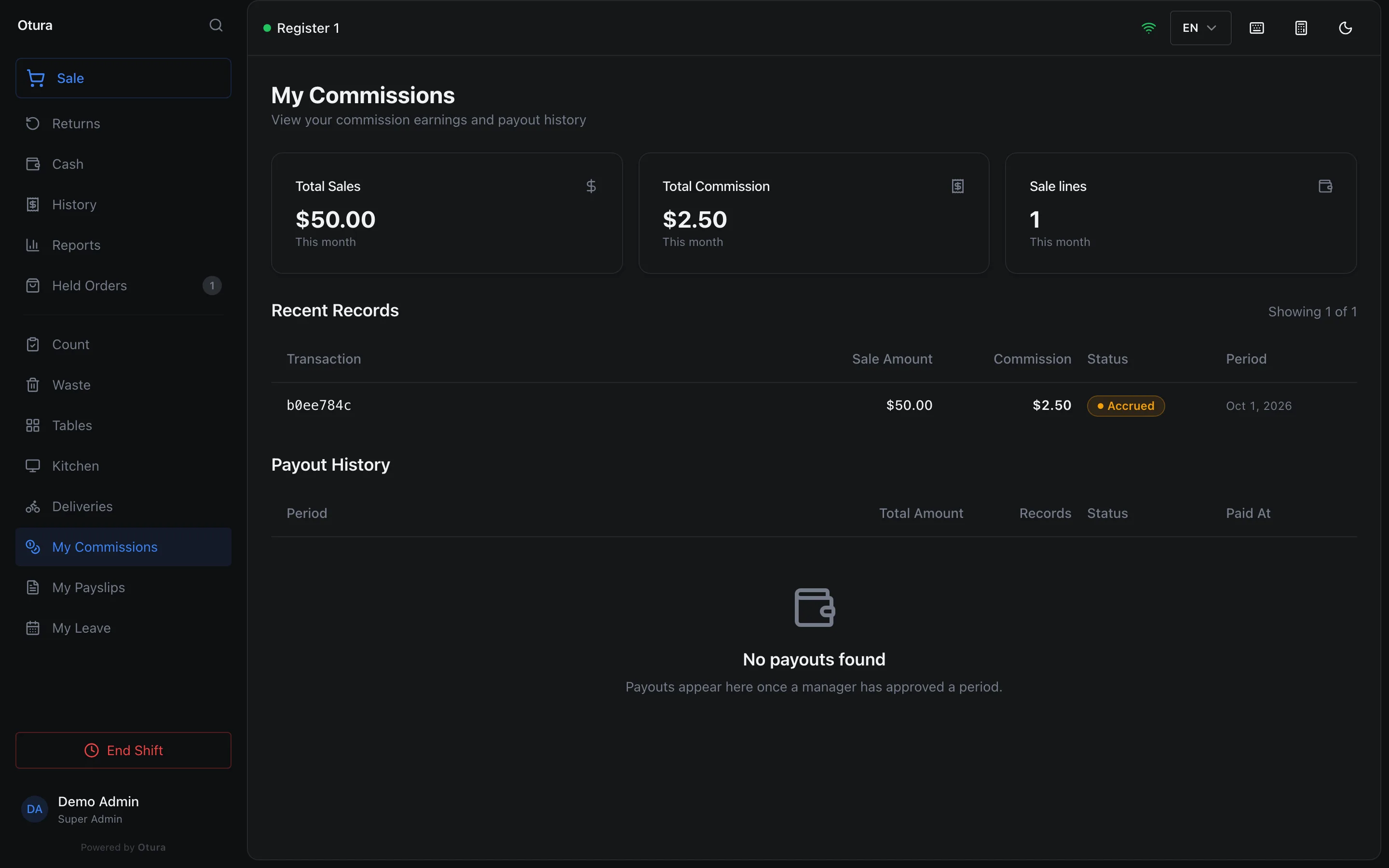Click the My Payslips document icon
The image size is (1389, 868).
33,588
